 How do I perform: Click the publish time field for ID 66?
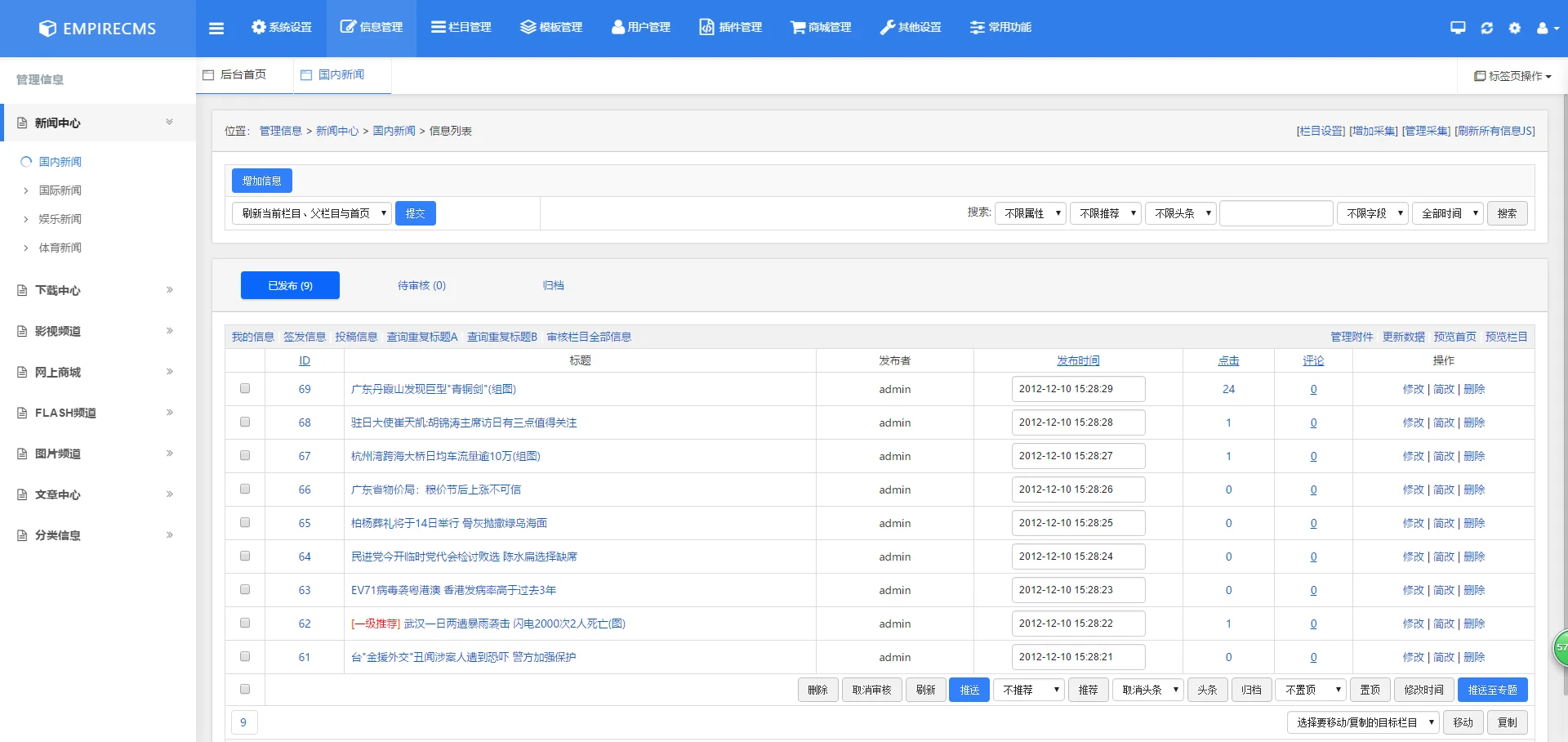[x=1078, y=489]
